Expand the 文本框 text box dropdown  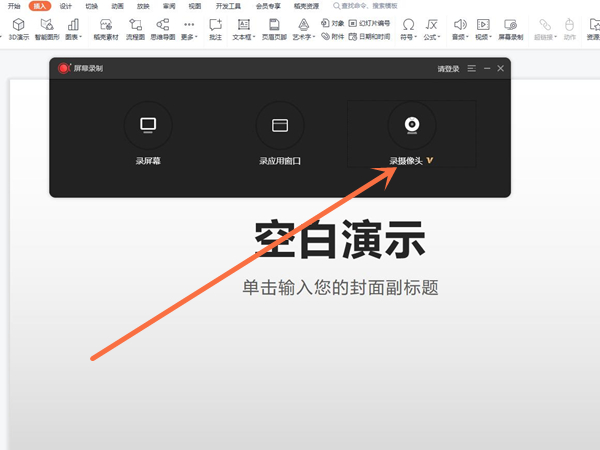[244, 36]
